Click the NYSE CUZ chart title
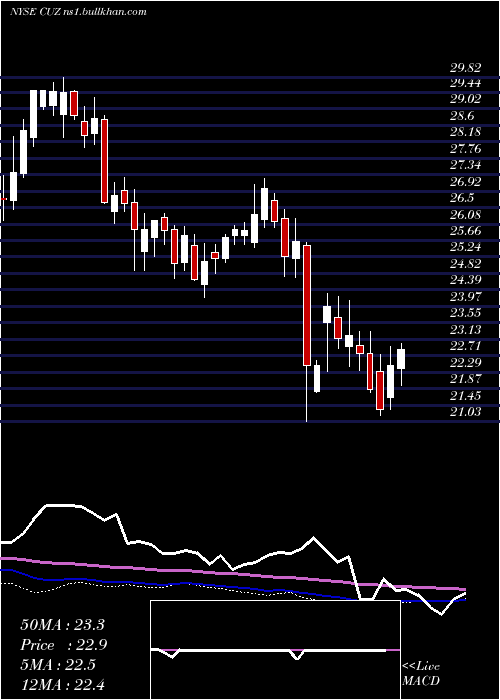 click(x=78, y=12)
